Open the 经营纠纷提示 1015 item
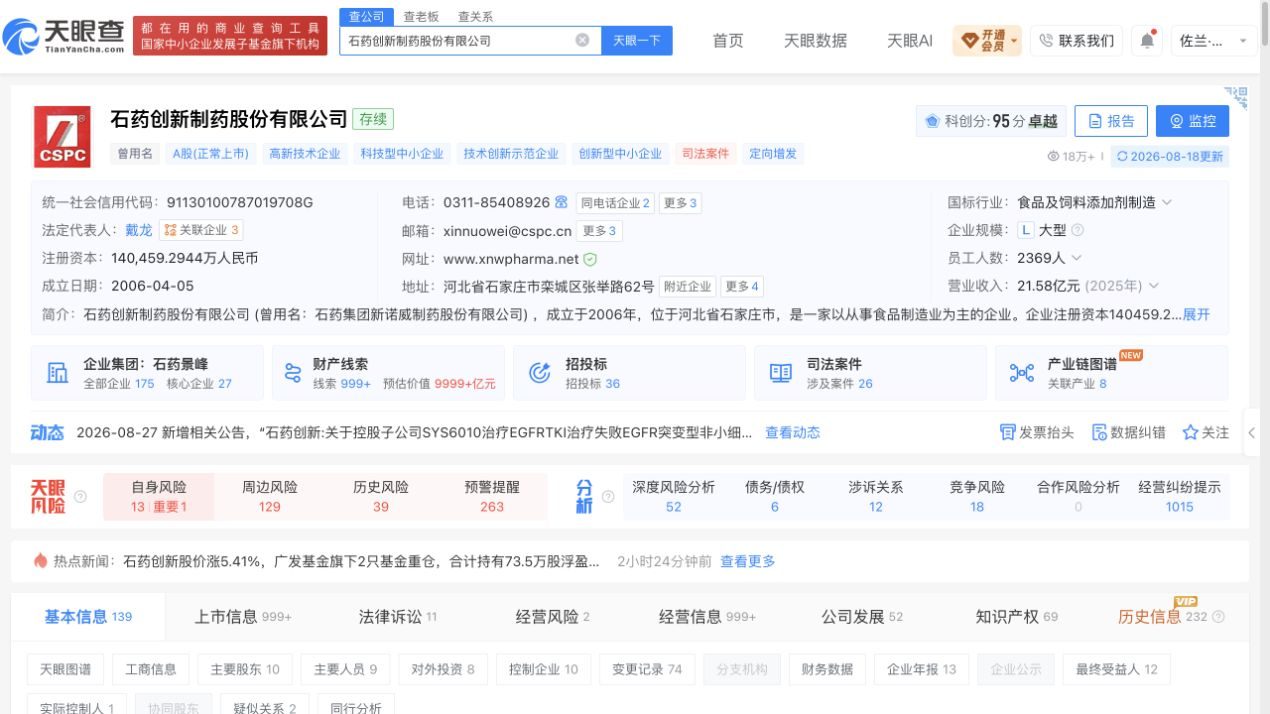 click(x=1179, y=496)
